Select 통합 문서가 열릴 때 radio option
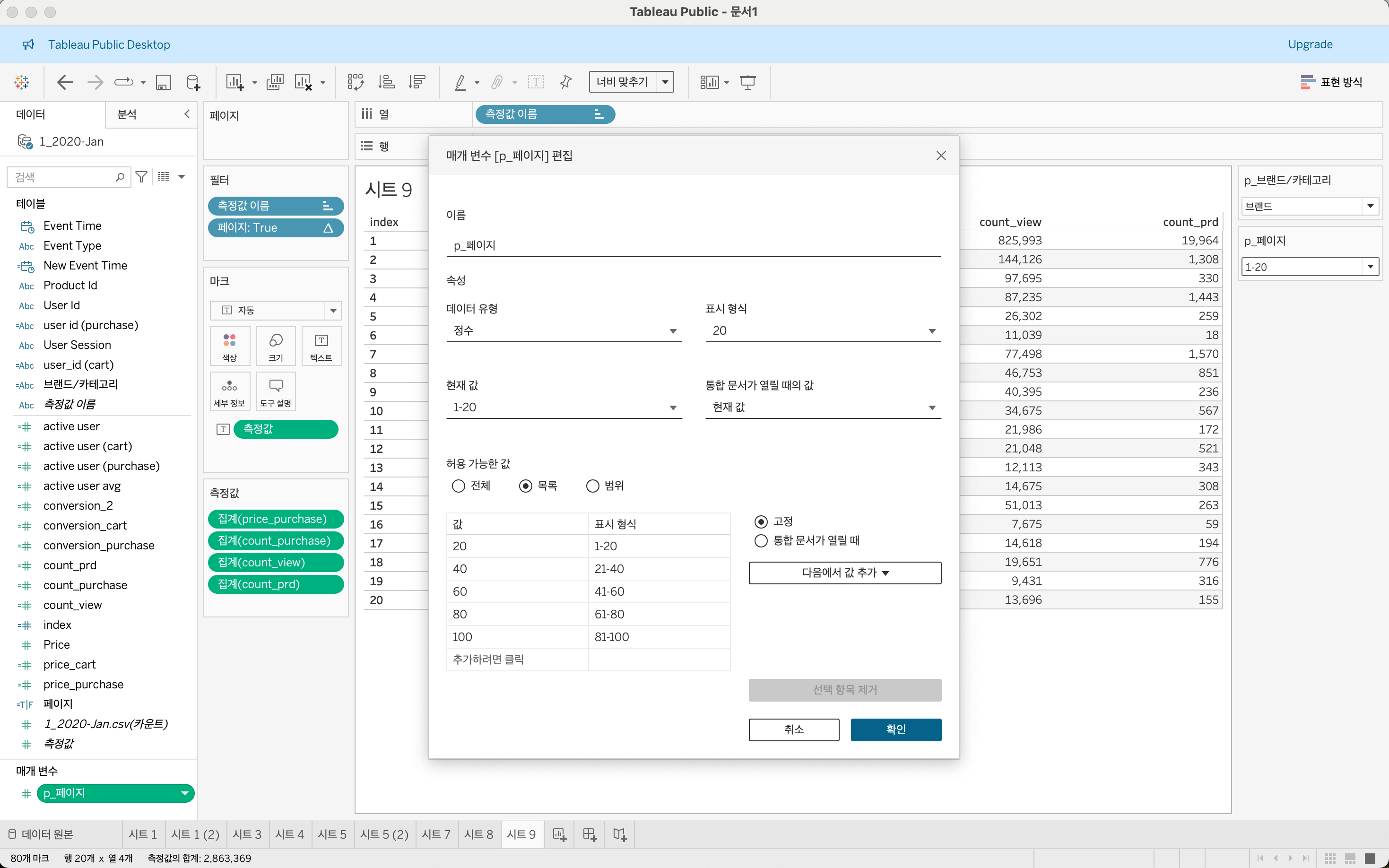1389x868 pixels. coord(761,540)
